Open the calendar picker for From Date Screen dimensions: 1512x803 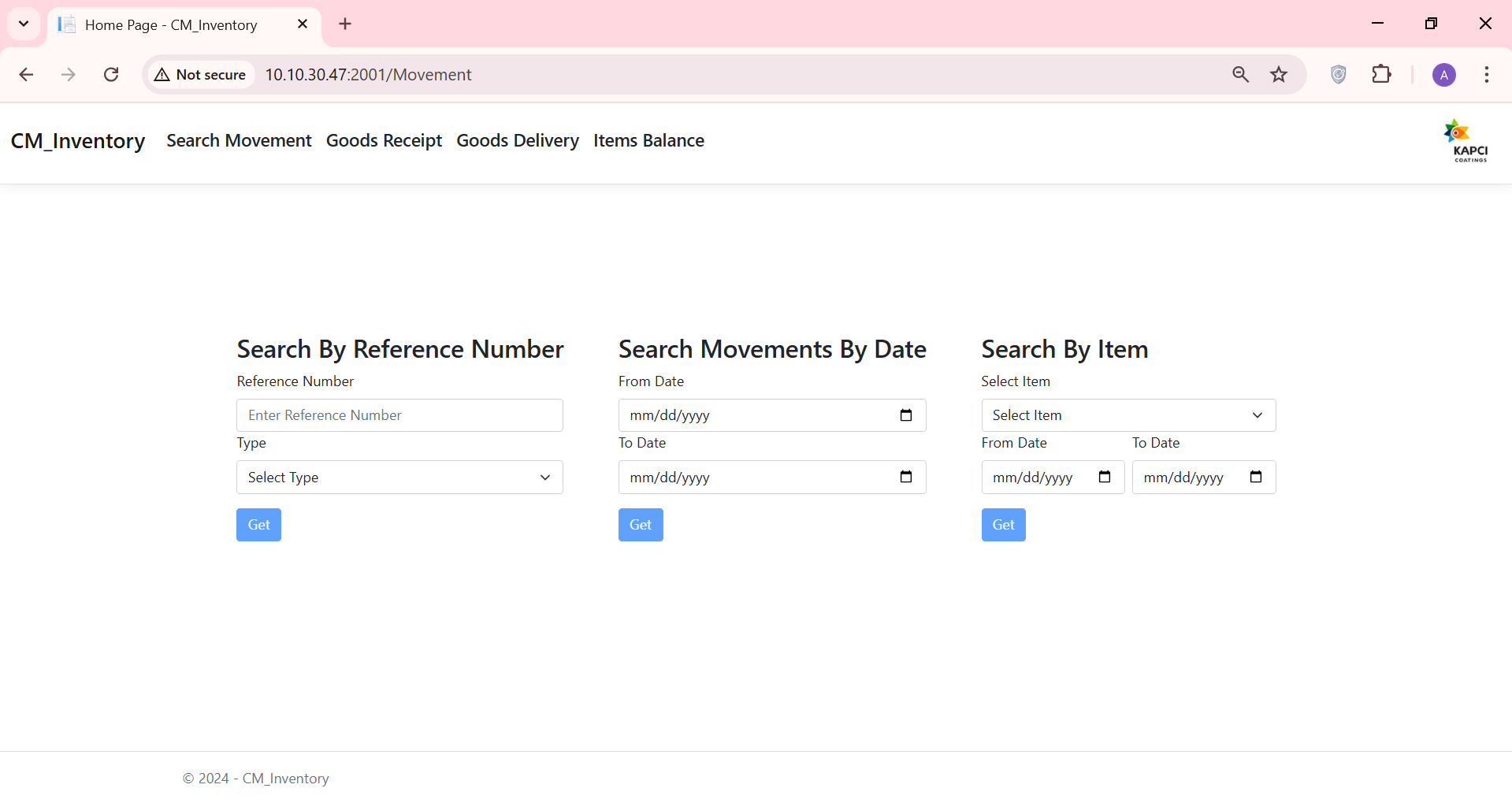coord(906,415)
